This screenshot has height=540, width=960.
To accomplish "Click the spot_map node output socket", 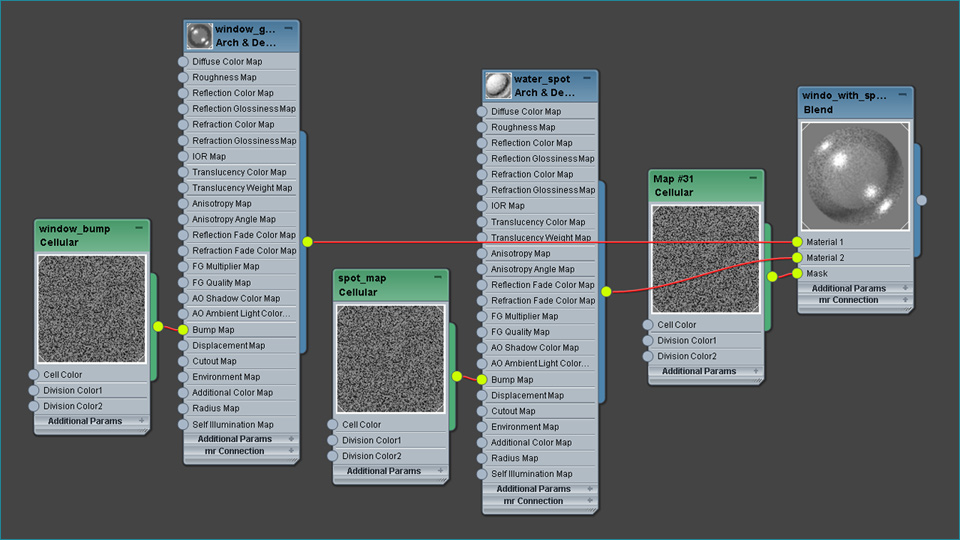I will [x=457, y=376].
